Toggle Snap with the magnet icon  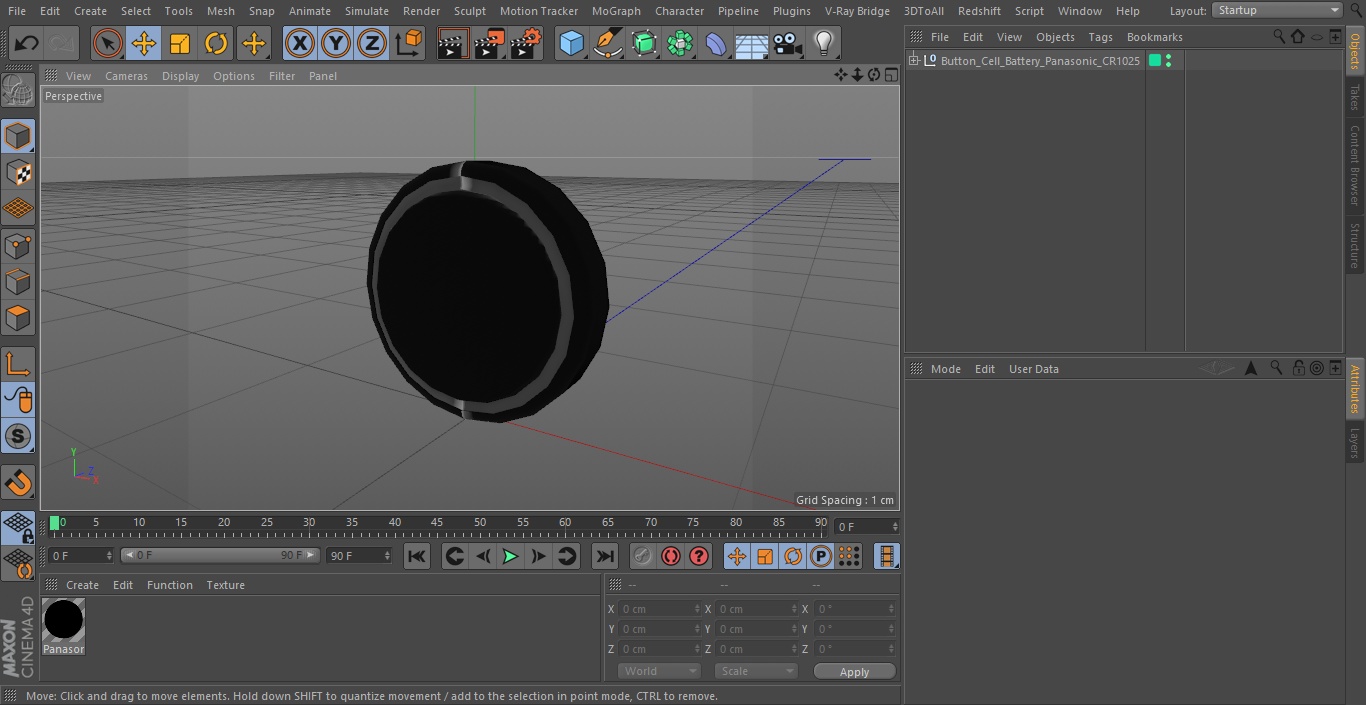18,482
